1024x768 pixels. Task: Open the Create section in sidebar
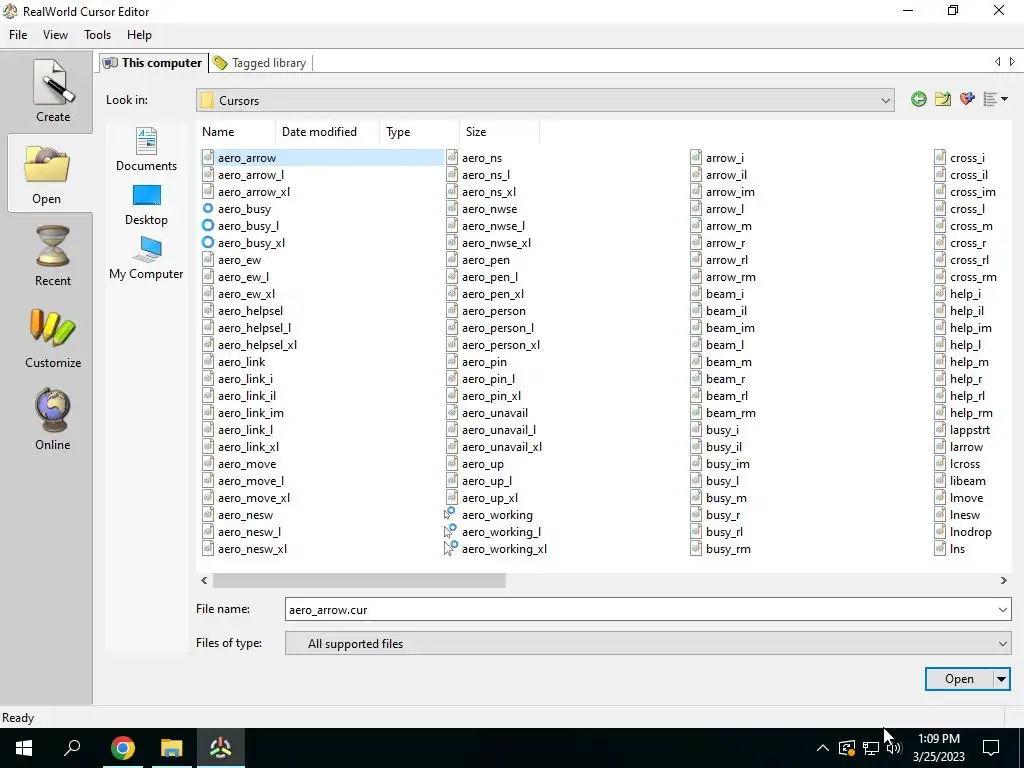pyautogui.click(x=52, y=91)
